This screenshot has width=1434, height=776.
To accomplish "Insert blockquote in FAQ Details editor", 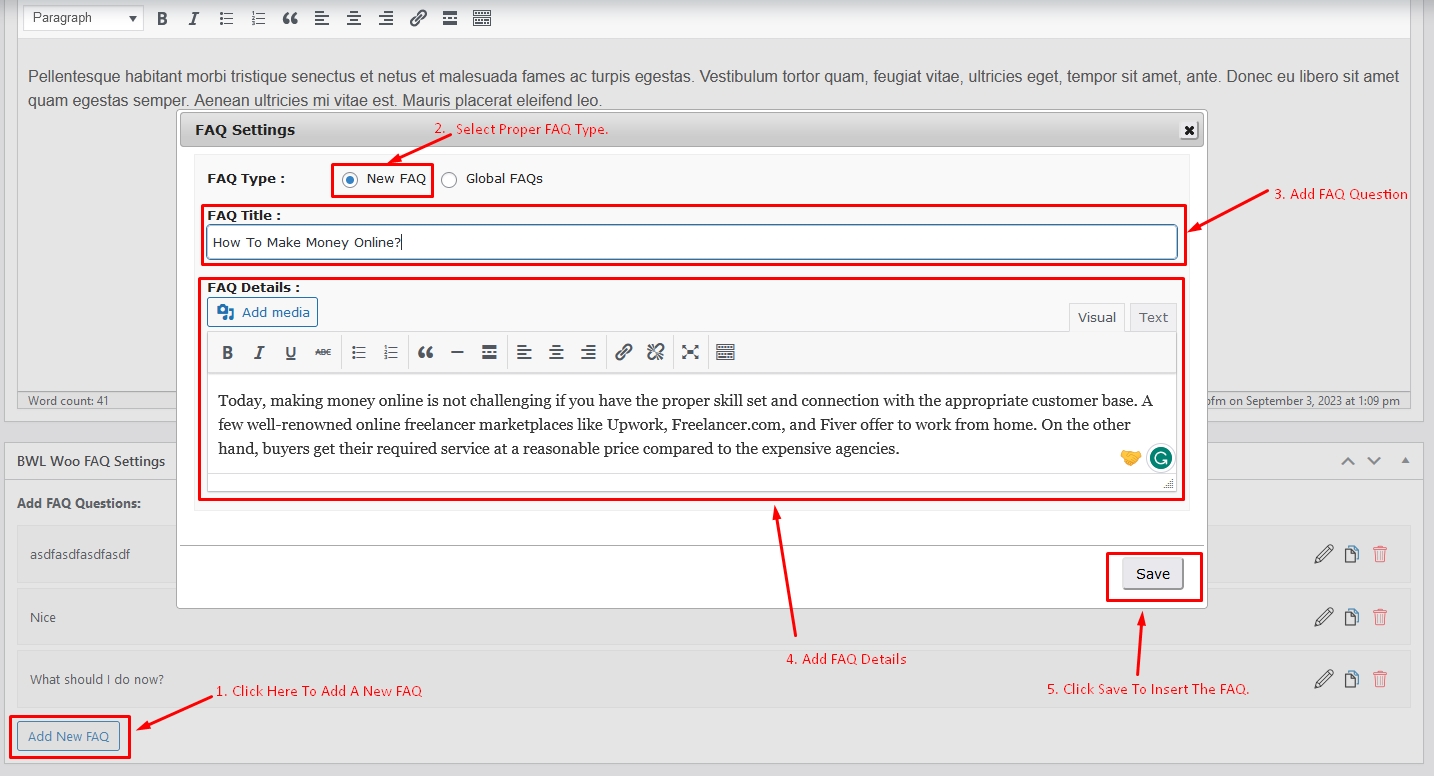I will tap(426, 352).
